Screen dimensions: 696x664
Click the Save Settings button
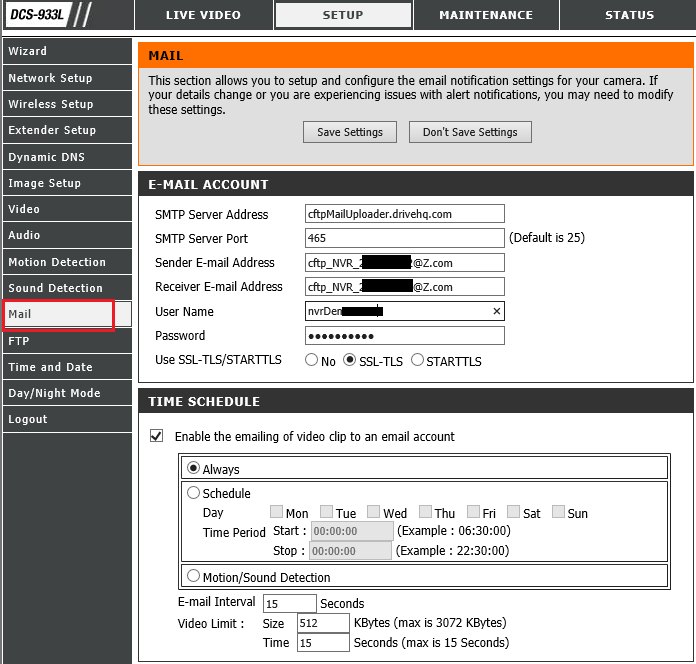349,132
